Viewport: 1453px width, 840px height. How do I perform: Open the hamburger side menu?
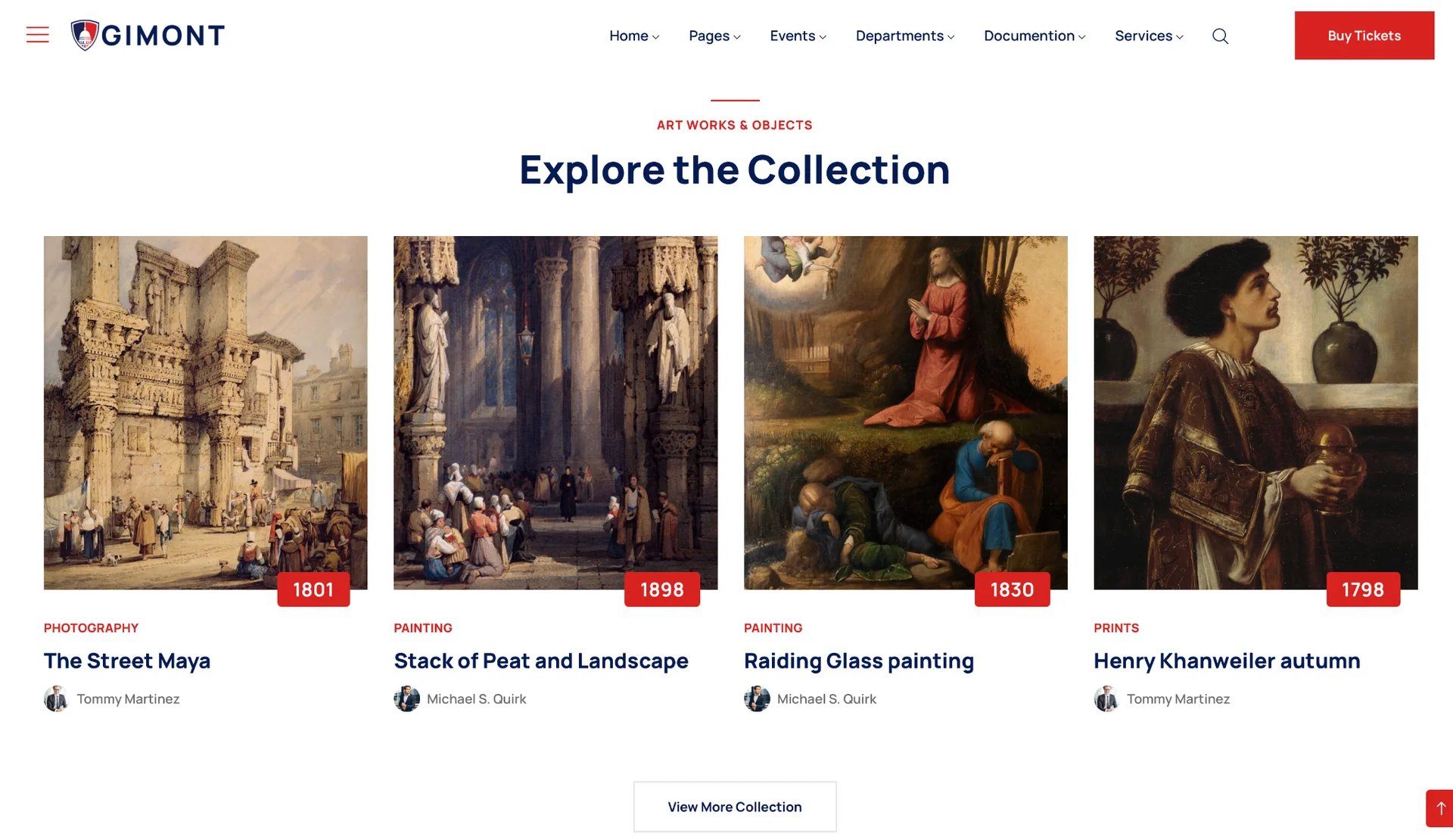[37, 35]
